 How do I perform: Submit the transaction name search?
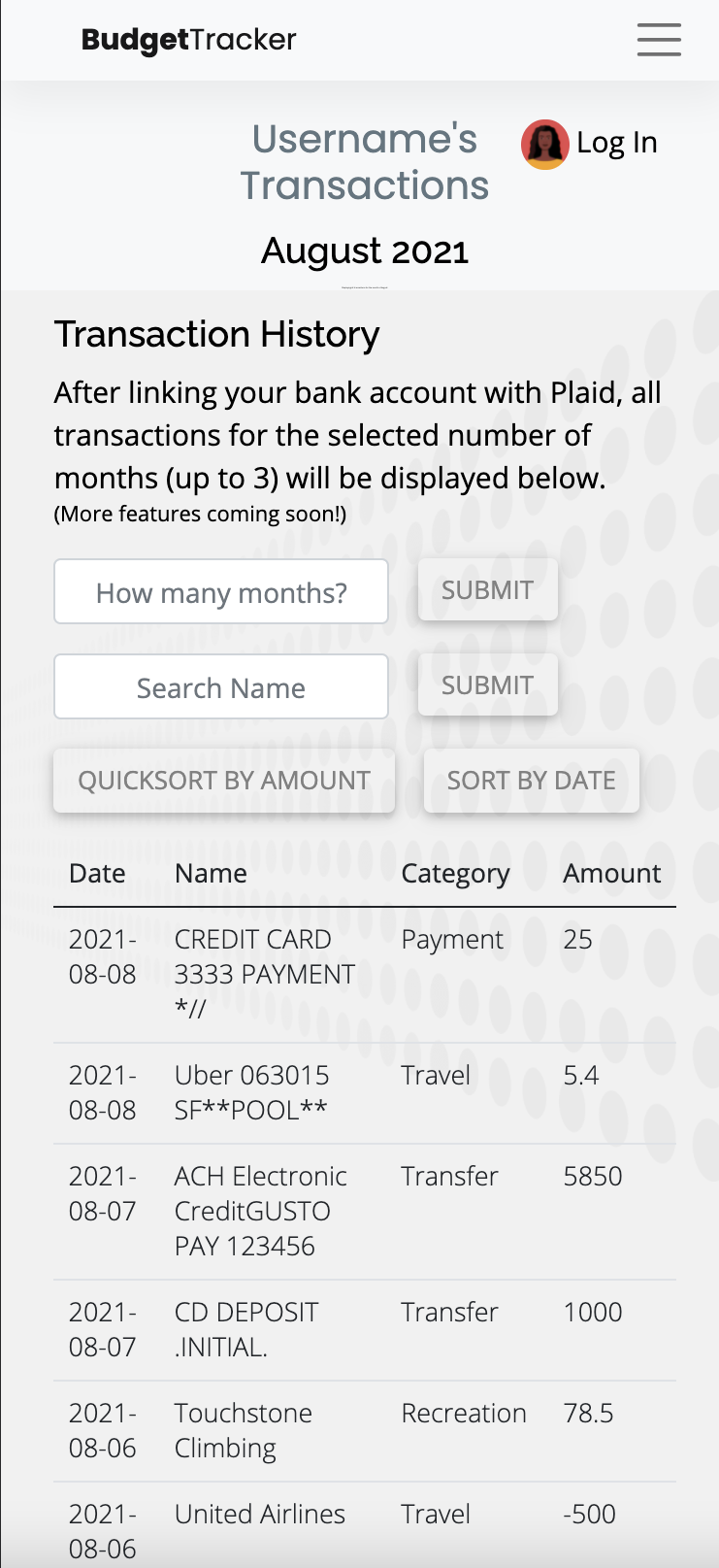point(487,684)
